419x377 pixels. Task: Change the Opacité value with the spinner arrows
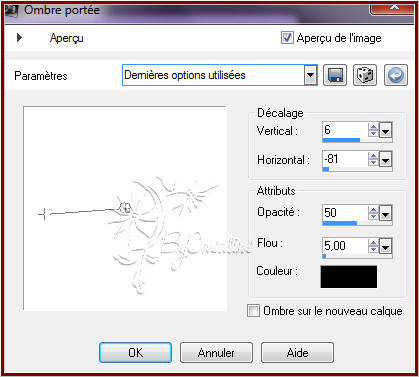click(373, 213)
